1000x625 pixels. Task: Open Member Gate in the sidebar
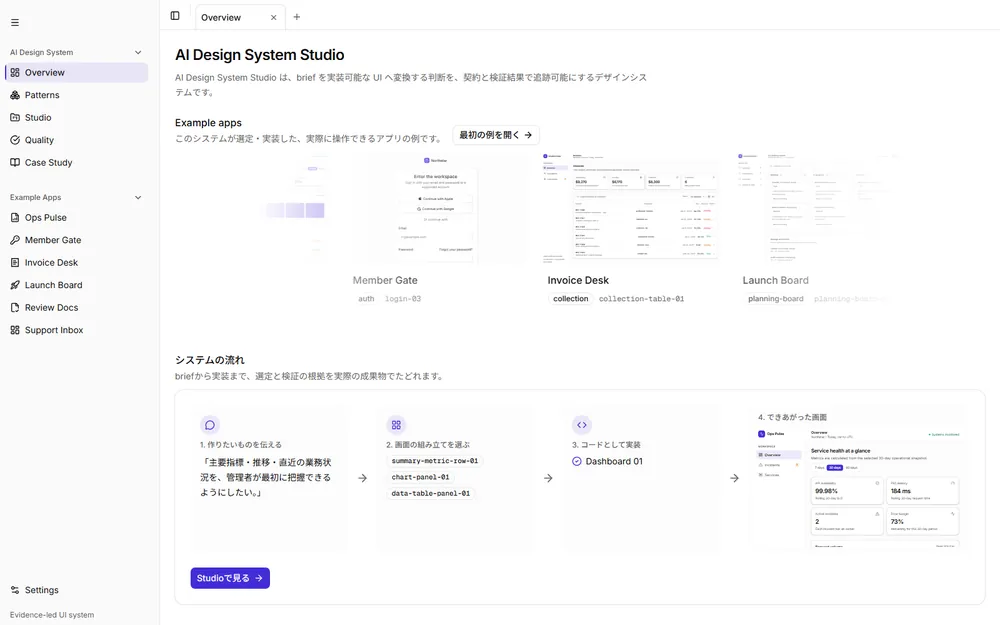pyautogui.click(x=77, y=240)
